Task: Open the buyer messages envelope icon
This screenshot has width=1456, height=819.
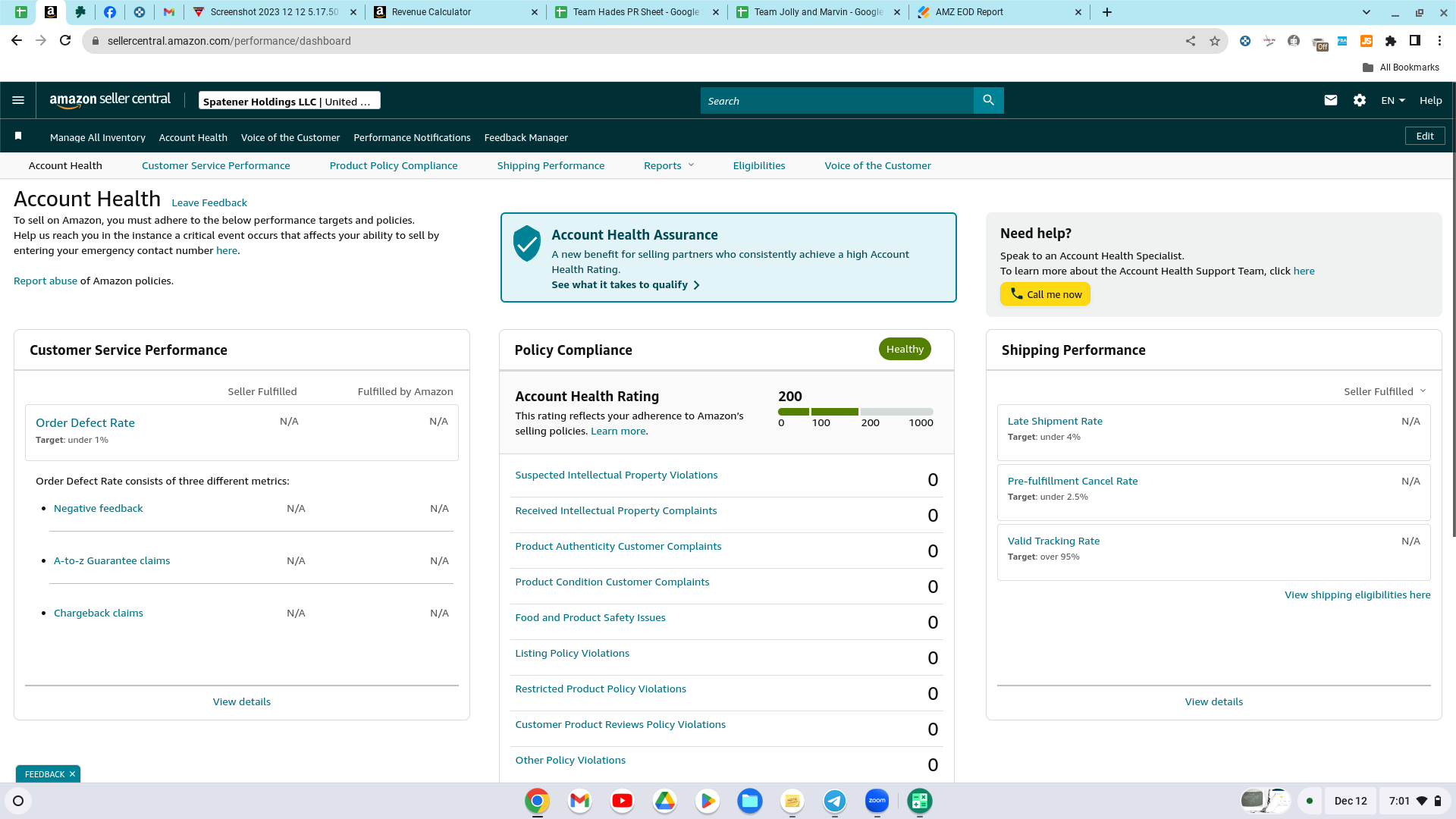Action: pyautogui.click(x=1330, y=100)
